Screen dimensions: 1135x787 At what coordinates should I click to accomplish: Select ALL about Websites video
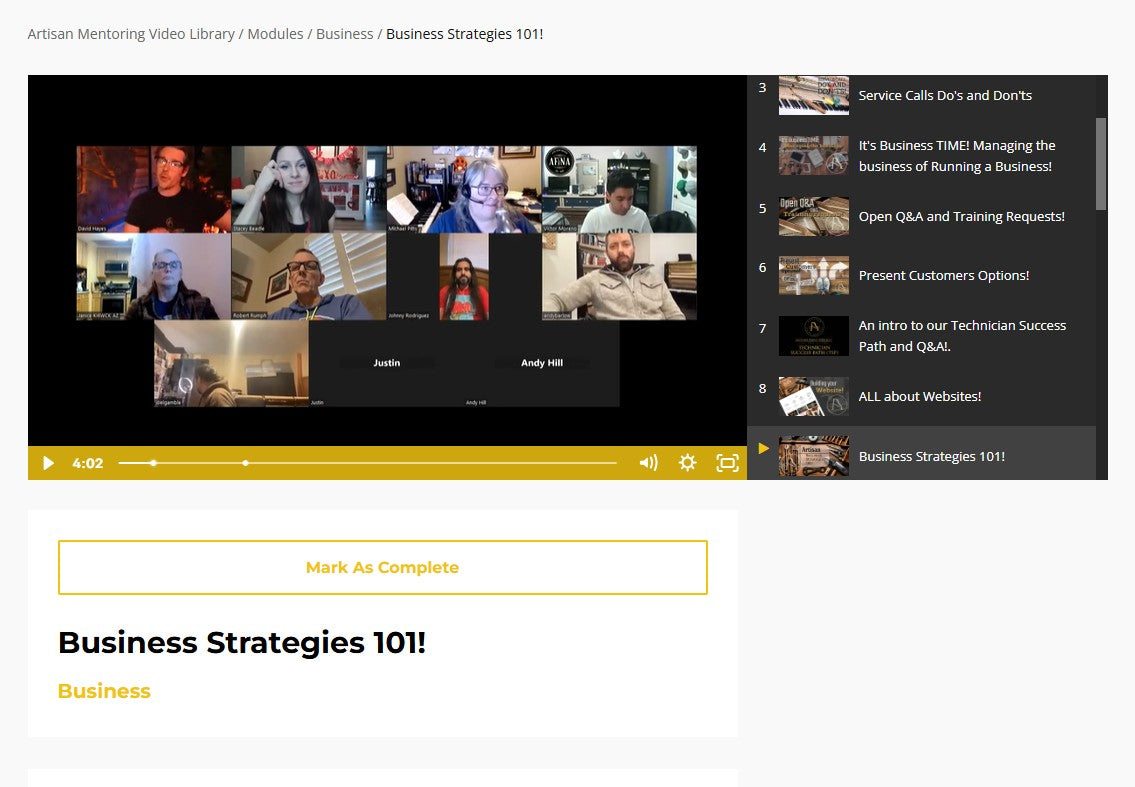[x=919, y=397]
